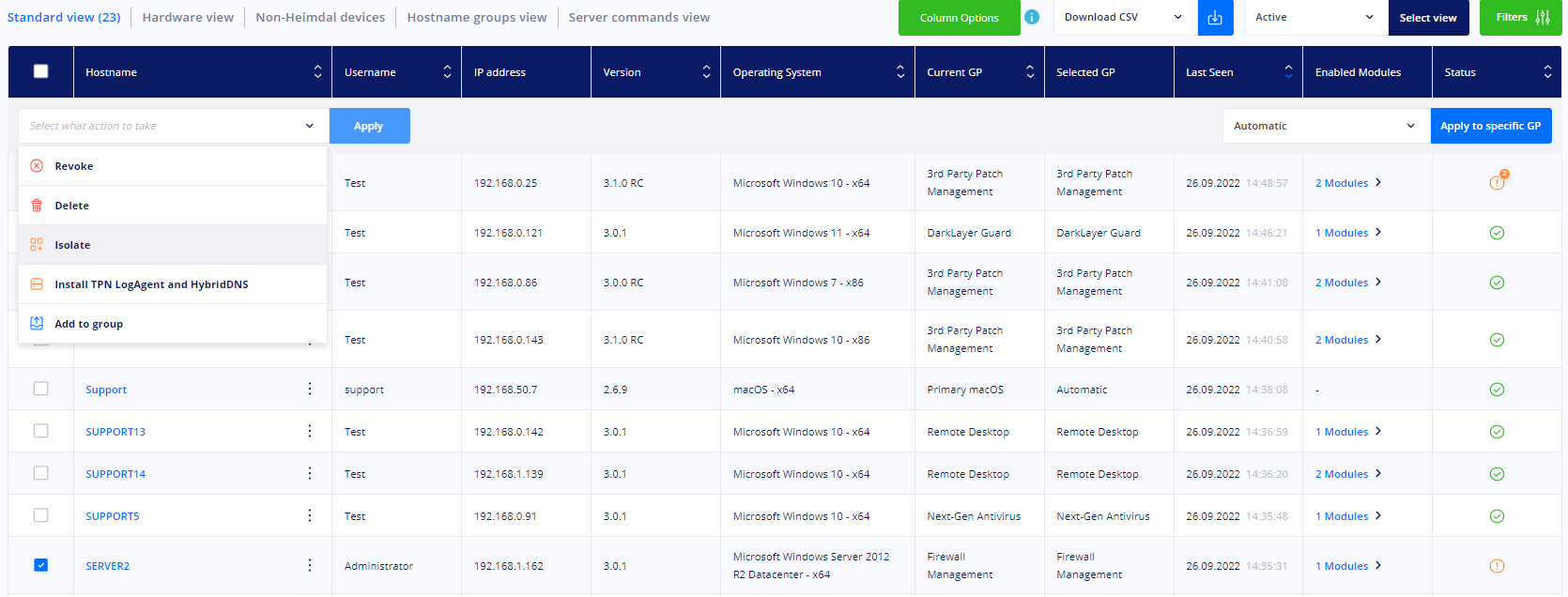Open the Support hostname link
The height and width of the screenshot is (597, 1568).
point(106,390)
